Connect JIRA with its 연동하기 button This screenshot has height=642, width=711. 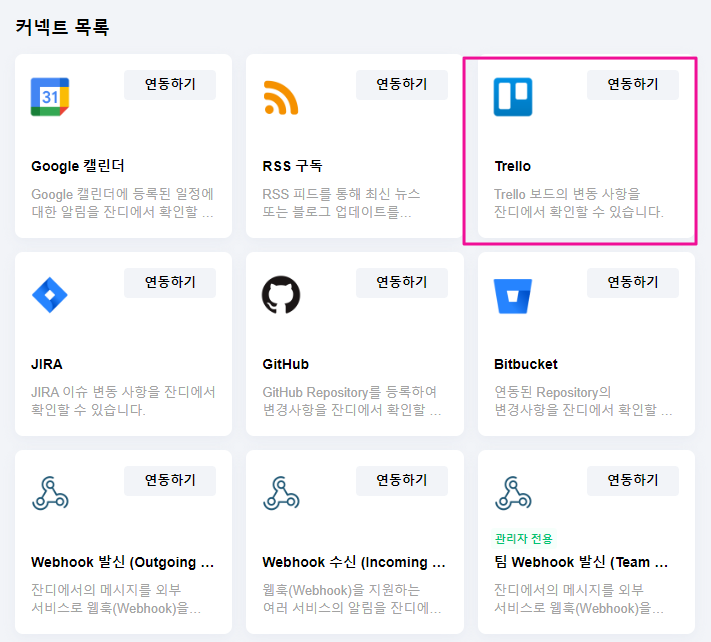click(170, 282)
